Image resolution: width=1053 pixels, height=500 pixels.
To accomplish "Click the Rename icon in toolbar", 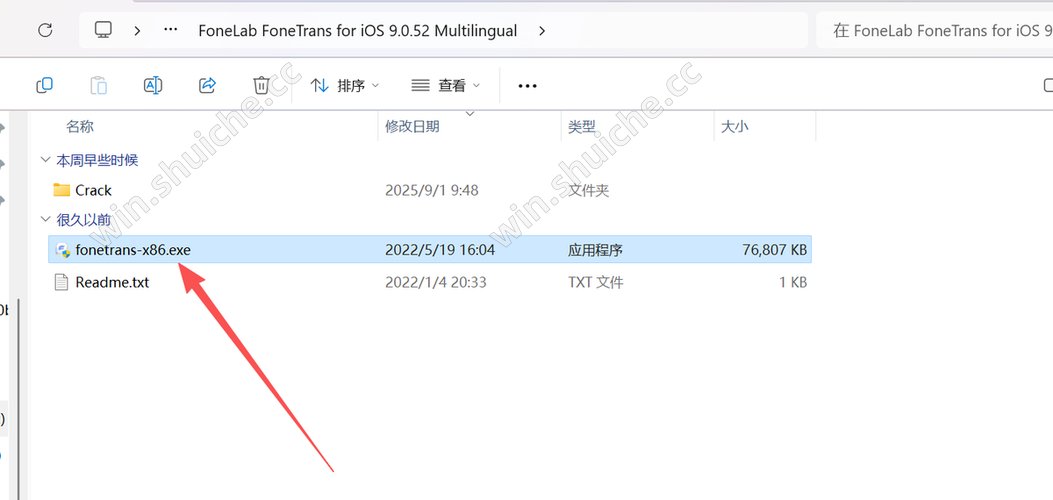I will pos(153,85).
